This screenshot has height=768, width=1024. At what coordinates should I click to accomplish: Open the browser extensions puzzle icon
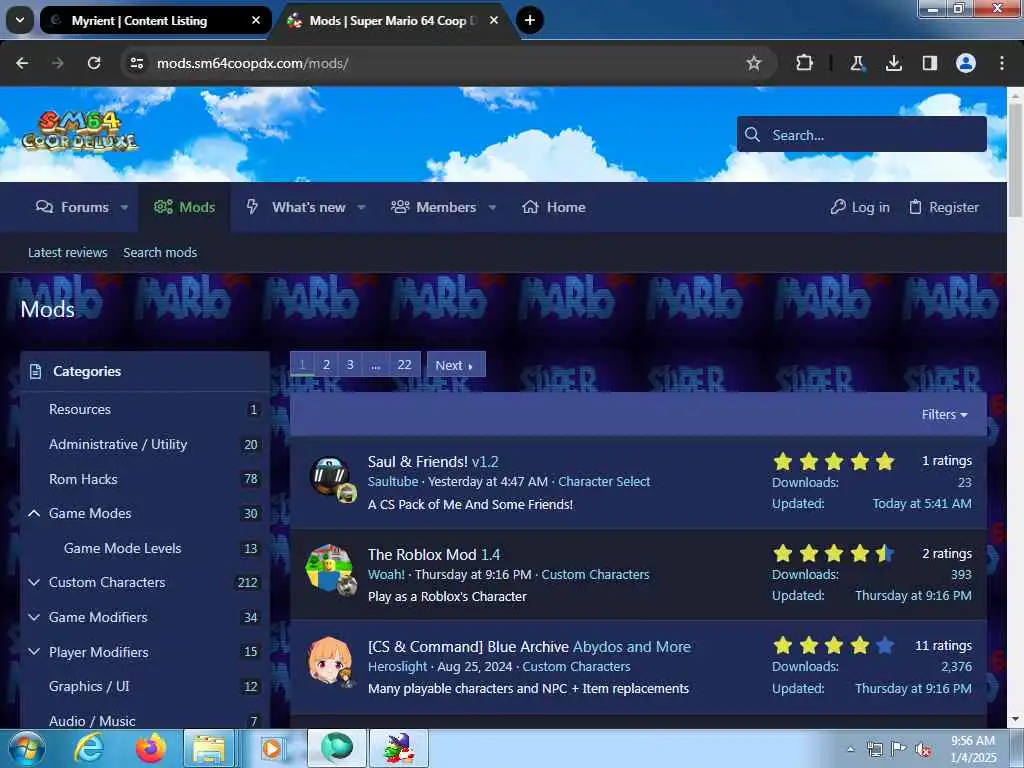pos(805,63)
